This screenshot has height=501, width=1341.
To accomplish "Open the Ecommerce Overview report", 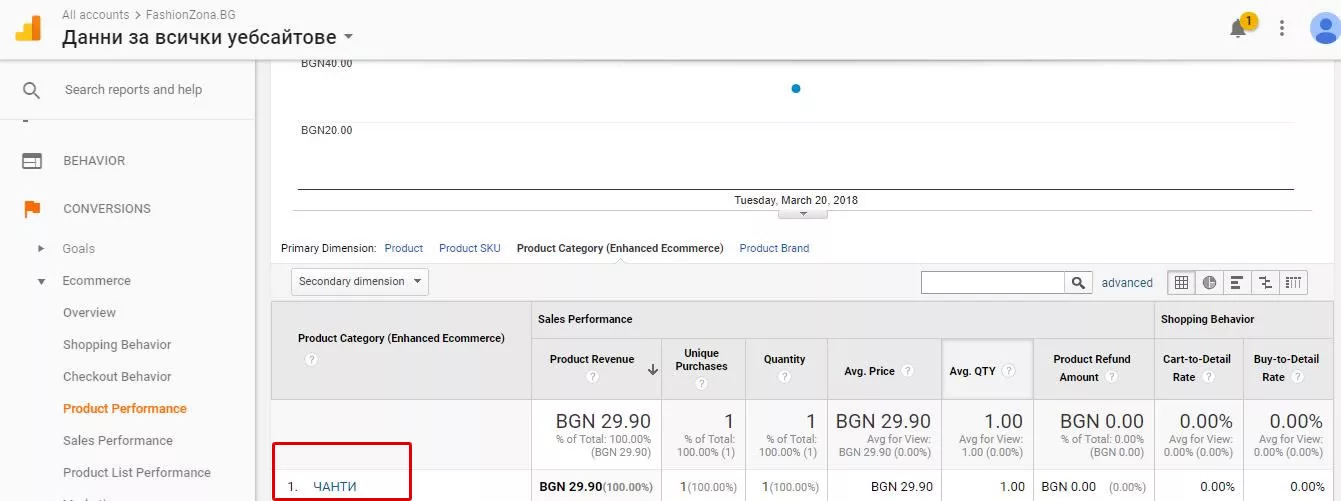I will [89, 313].
